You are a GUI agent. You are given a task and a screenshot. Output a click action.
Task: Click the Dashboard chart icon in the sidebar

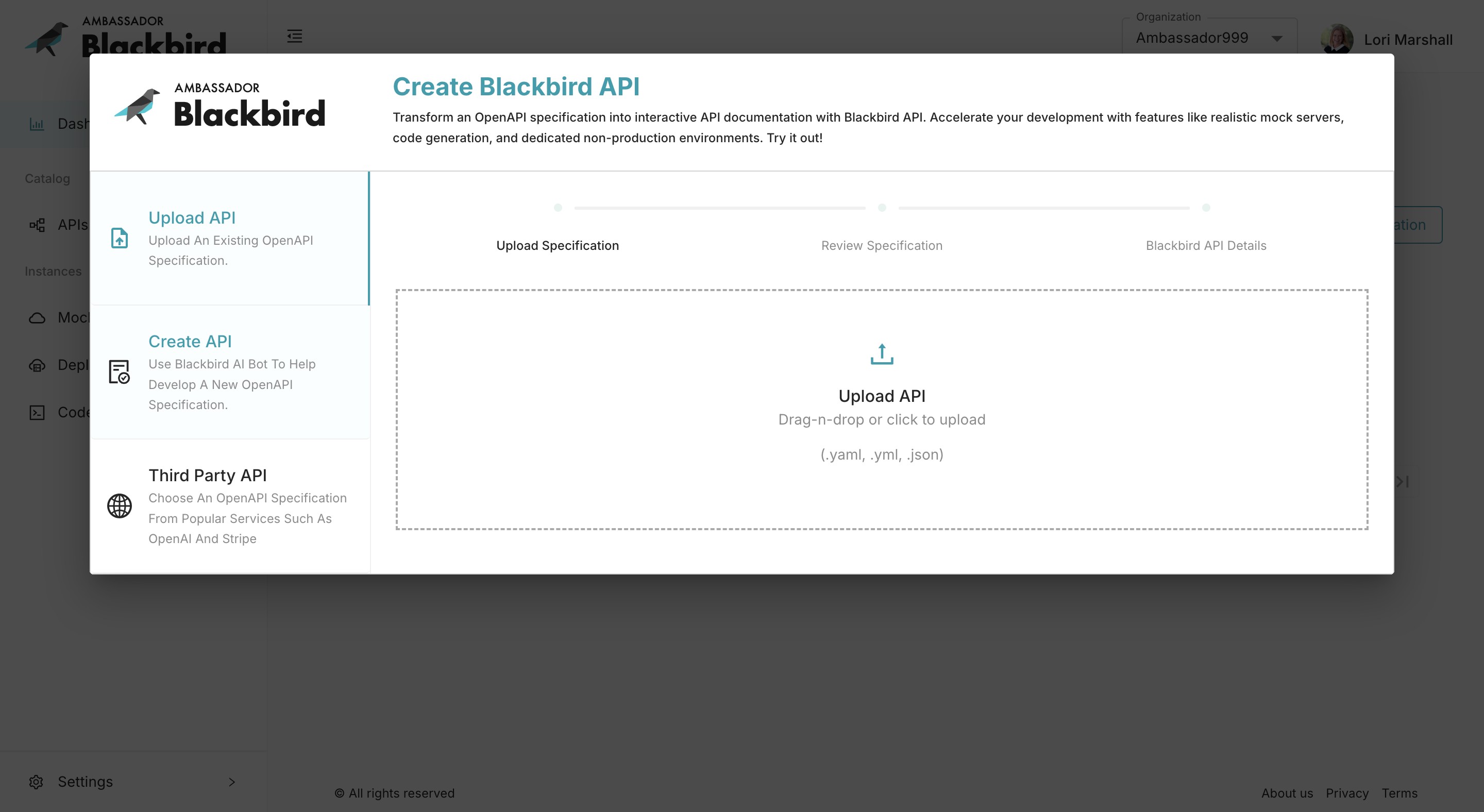[x=37, y=124]
